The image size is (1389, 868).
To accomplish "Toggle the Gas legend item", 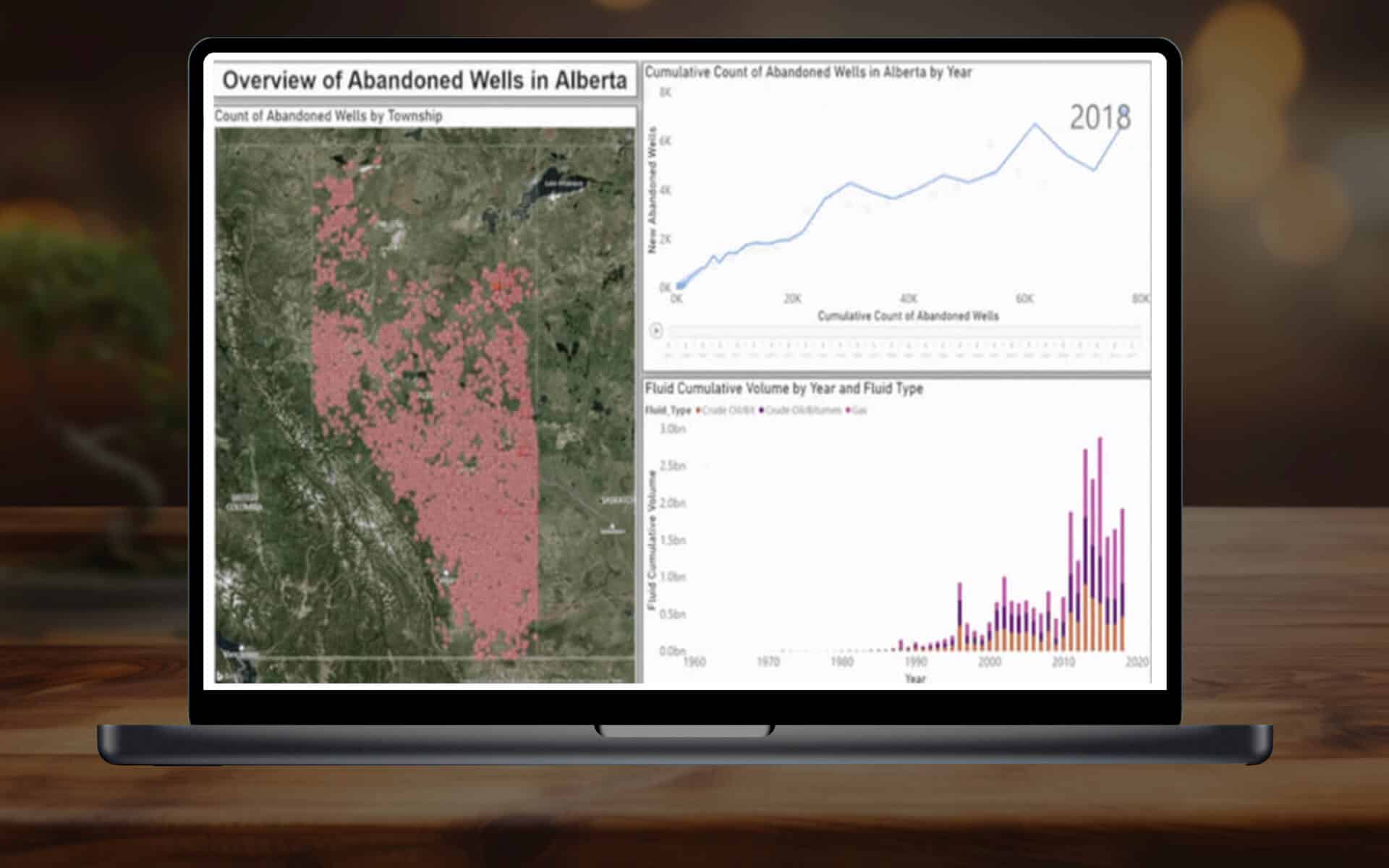I will coord(857,410).
